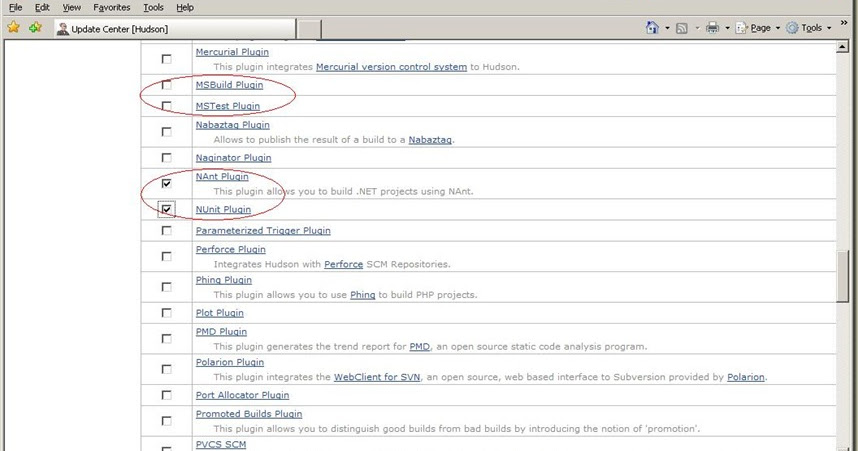Open the File menu
Image resolution: width=858 pixels, height=451 pixels.
(x=15, y=8)
